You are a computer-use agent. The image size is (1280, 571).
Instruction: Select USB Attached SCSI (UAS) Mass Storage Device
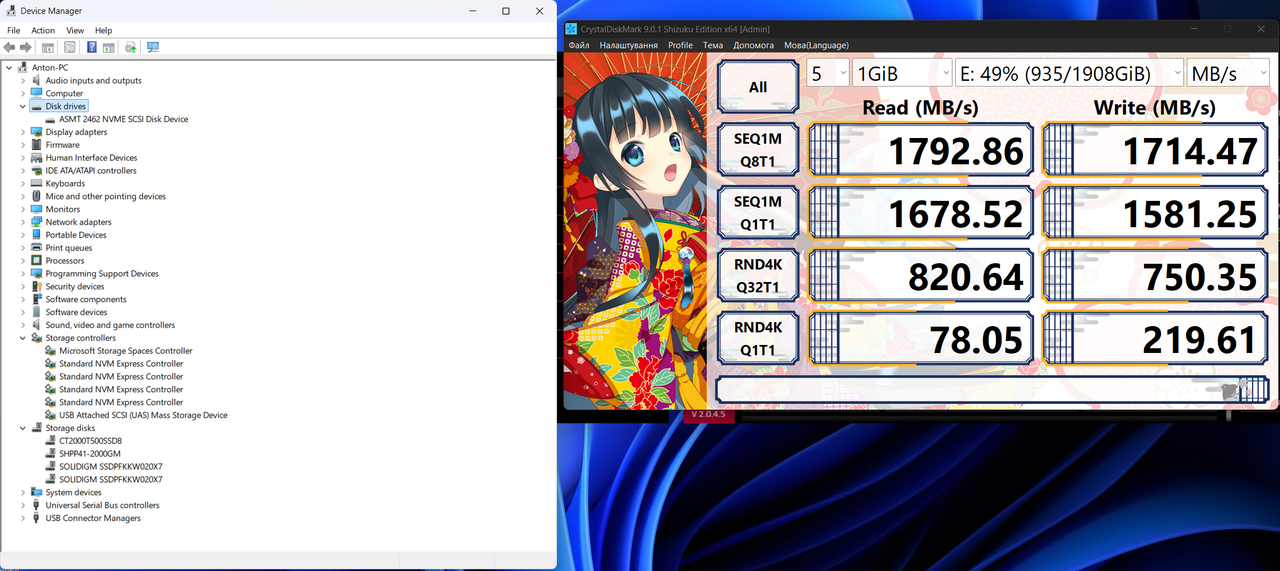point(143,415)
